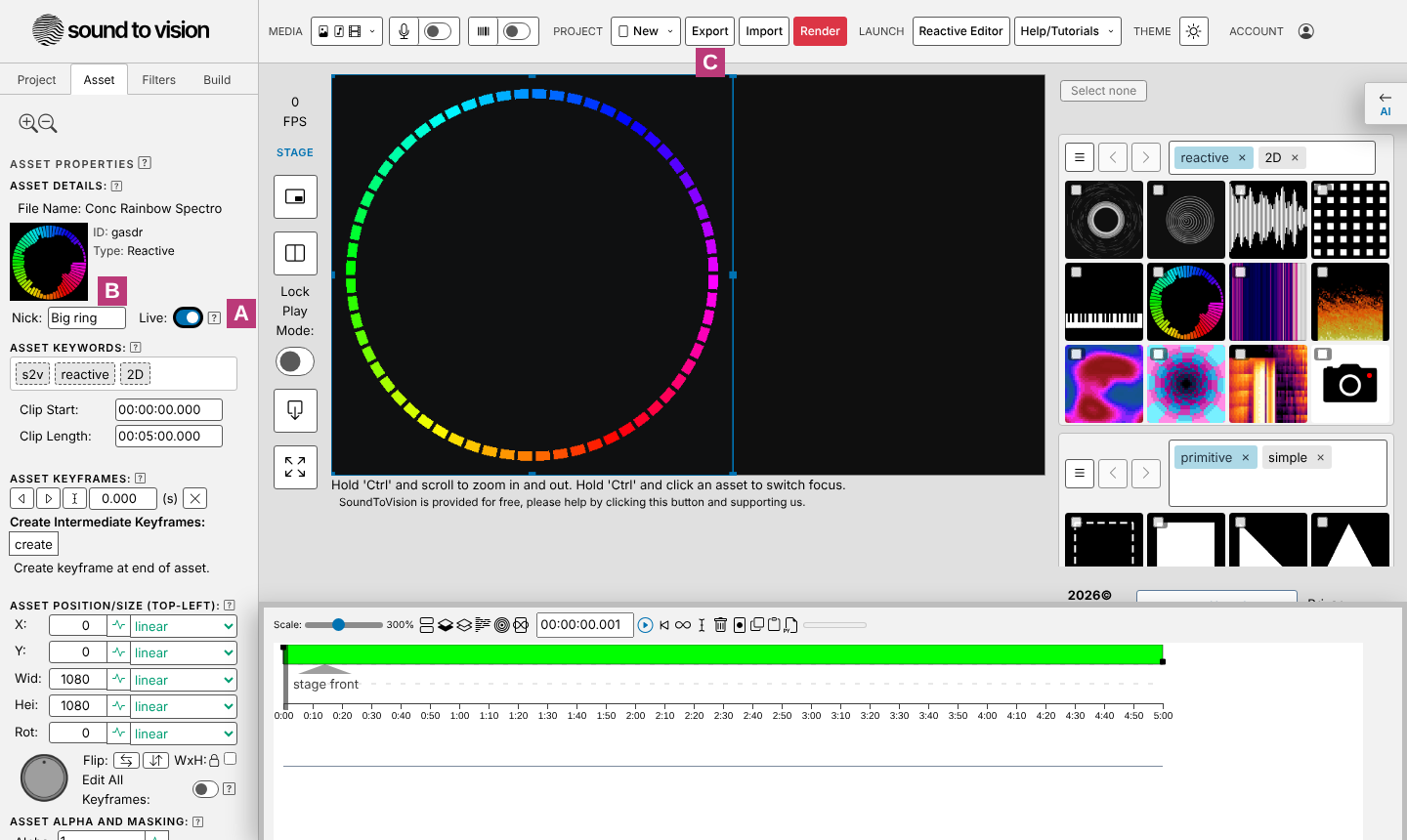
Task: Click the timeline concentric circles icon
Action: (x=502, y=625)
